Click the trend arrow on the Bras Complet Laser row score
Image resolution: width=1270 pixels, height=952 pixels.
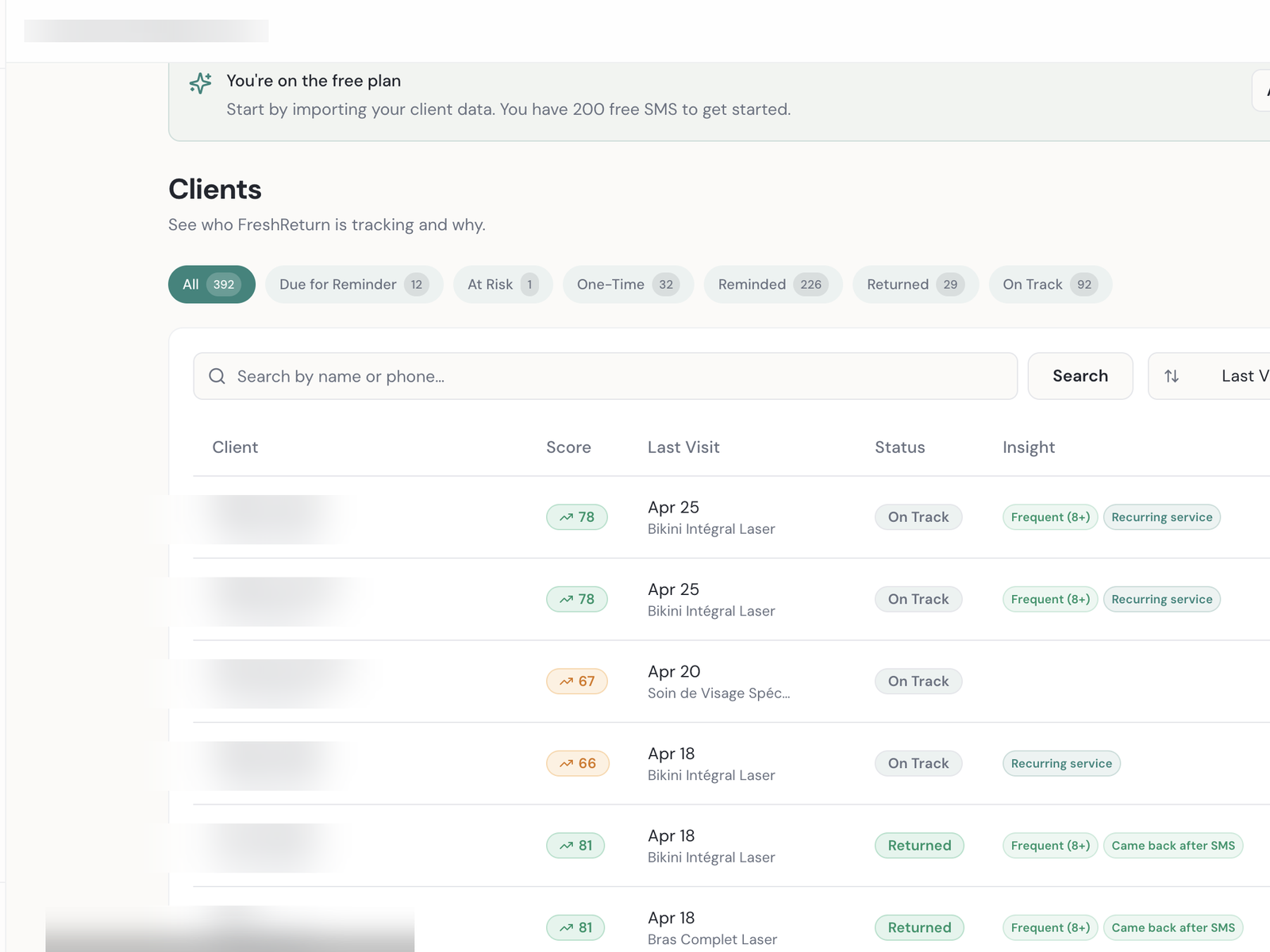point(565,927)
